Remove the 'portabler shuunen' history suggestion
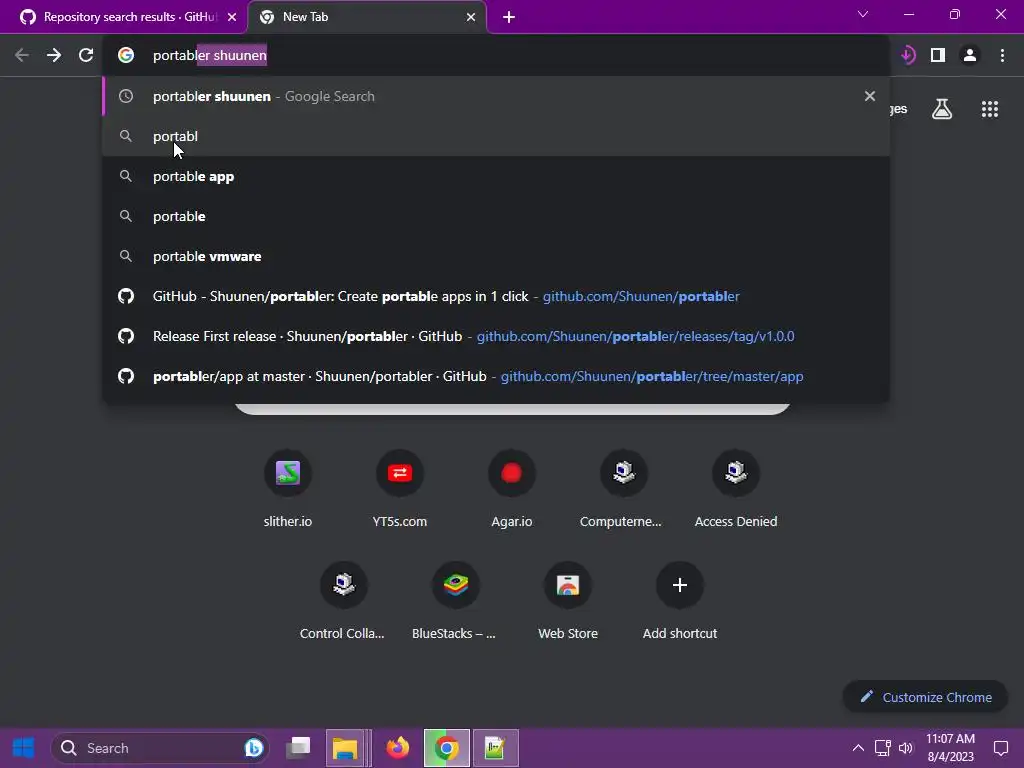1024x768 pixels. click(870, 96)
